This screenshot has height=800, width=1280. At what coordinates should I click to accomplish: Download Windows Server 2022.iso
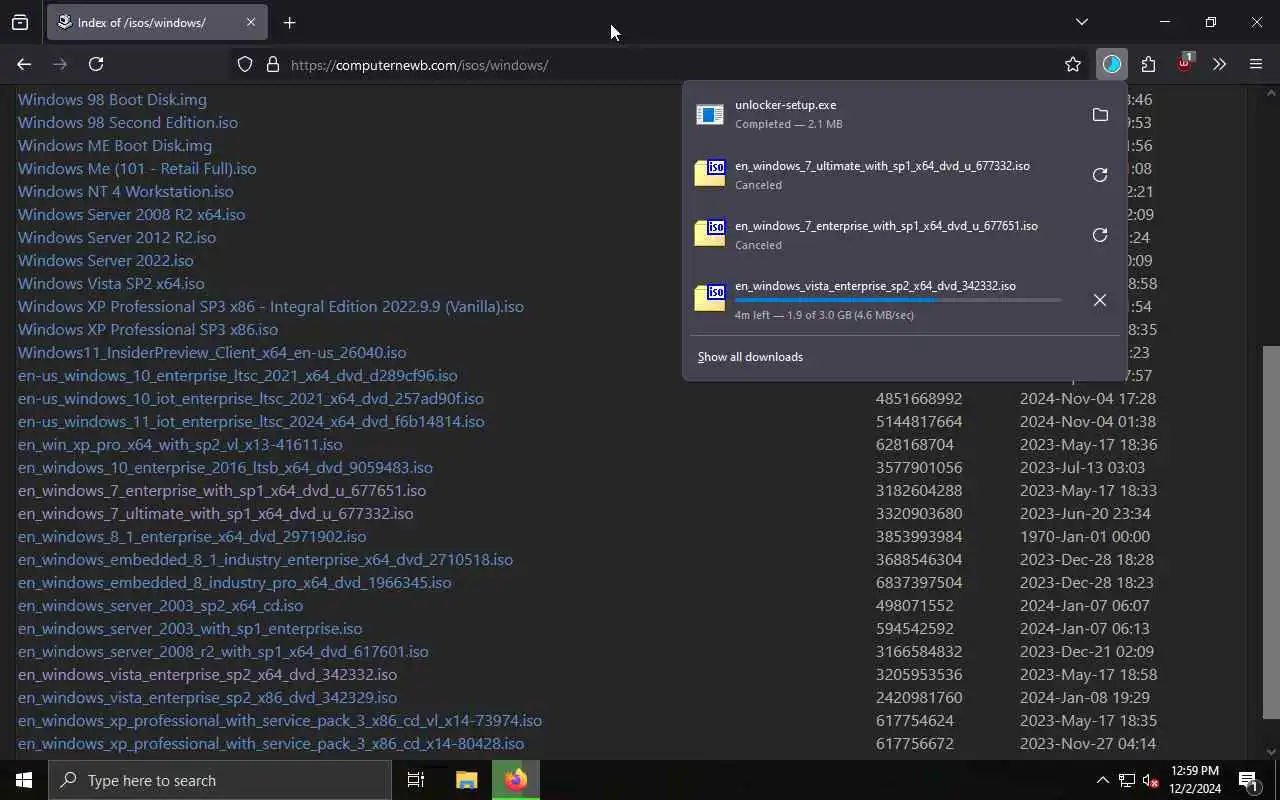106,261
